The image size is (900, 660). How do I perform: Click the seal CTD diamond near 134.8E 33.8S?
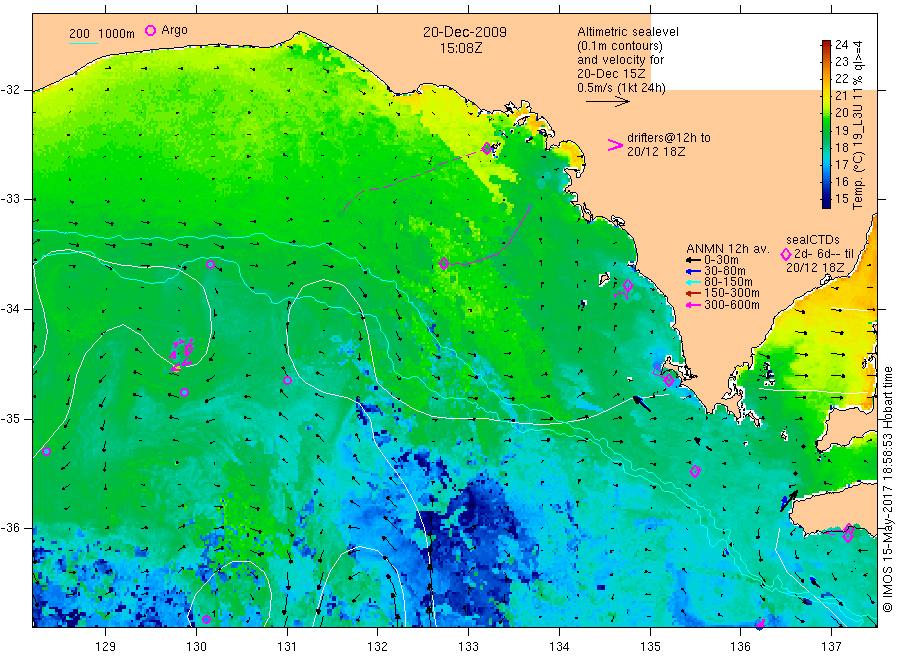628,285
